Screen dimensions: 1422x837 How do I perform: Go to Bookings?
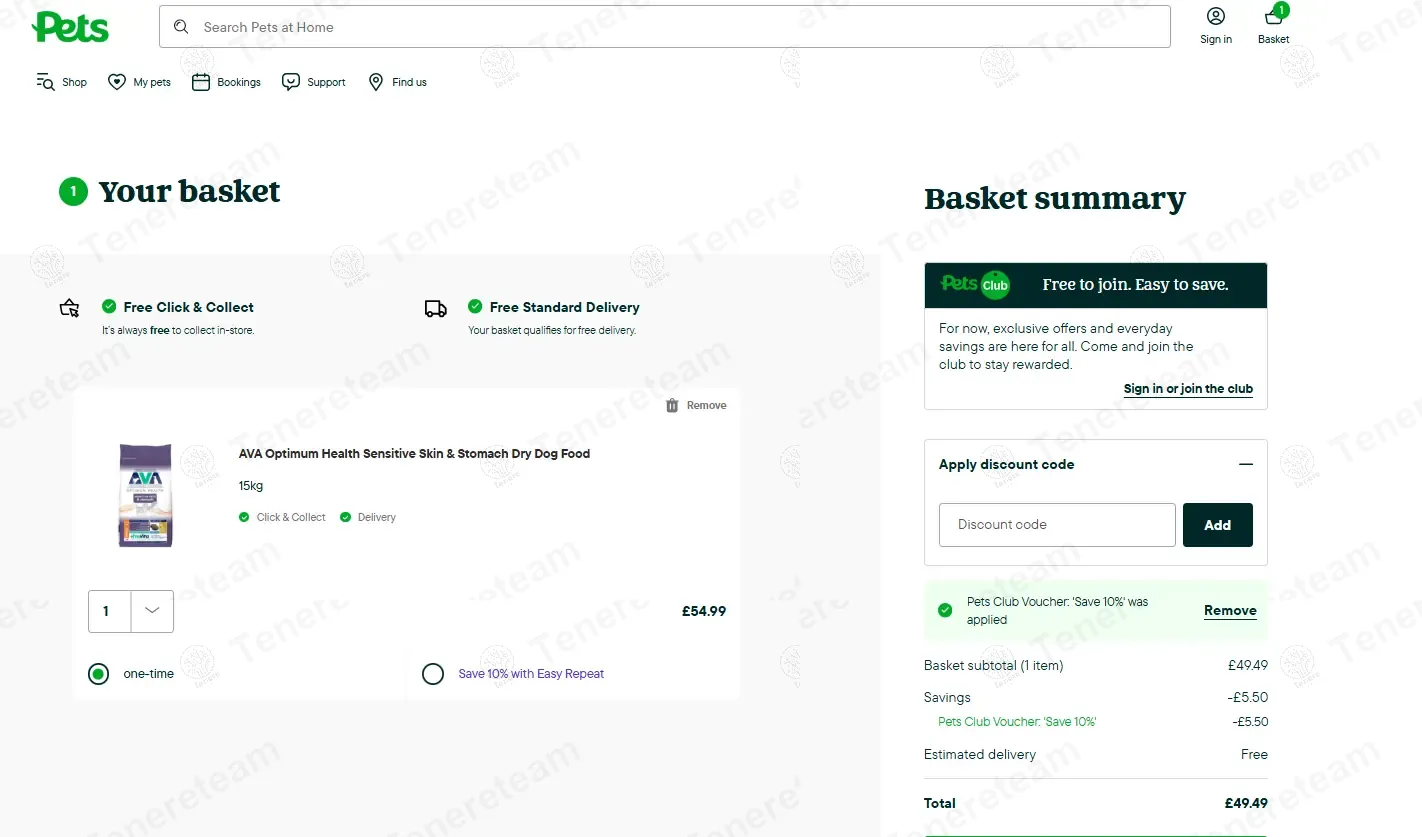pos(226,82)
